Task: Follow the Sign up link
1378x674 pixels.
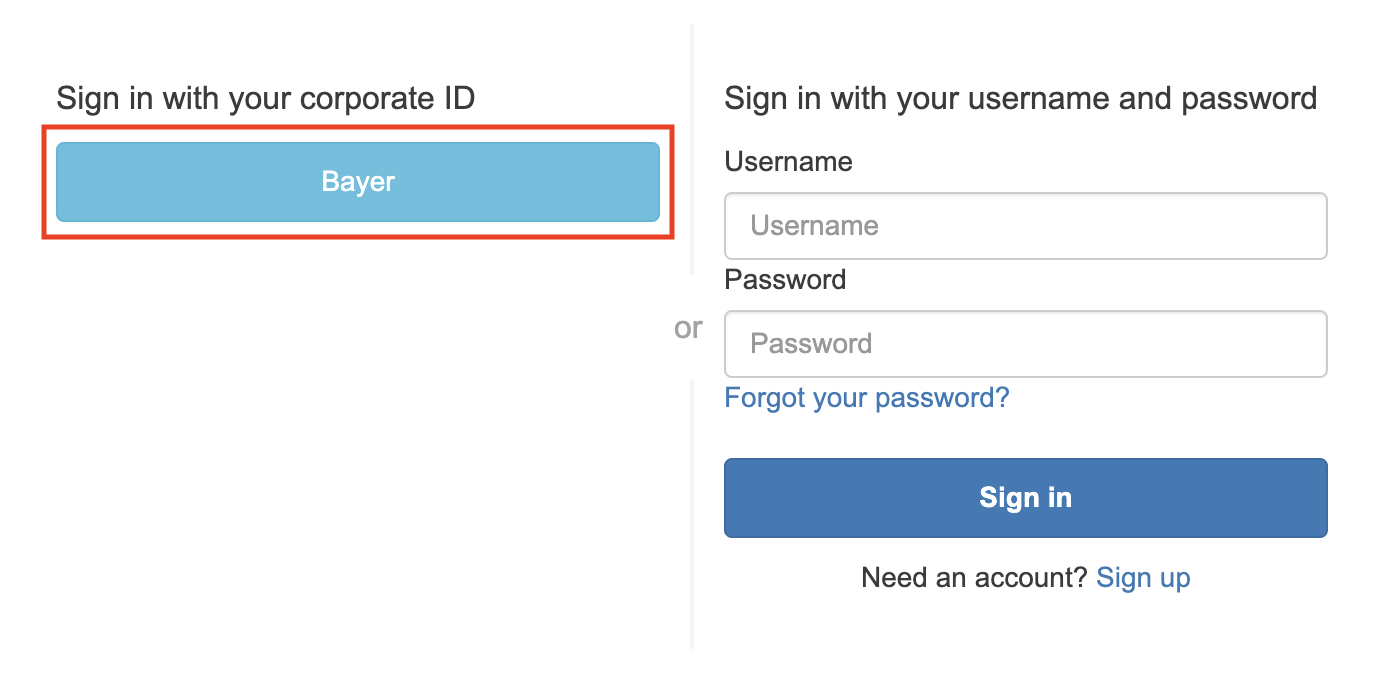Action: click(1143, 578)
